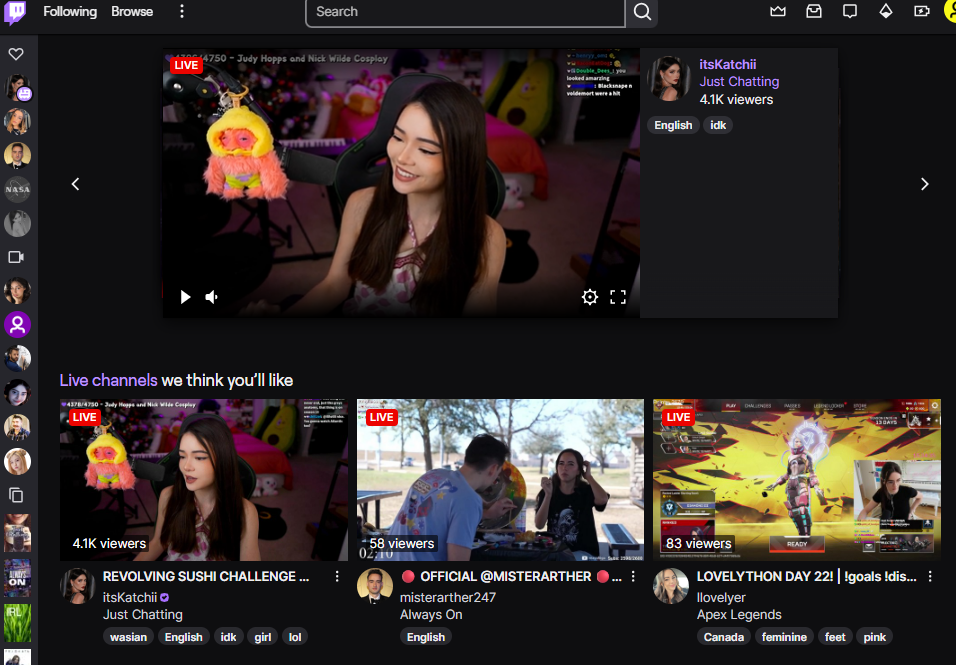Click the ad-free Turbo icon in top bar

(922, 12)
